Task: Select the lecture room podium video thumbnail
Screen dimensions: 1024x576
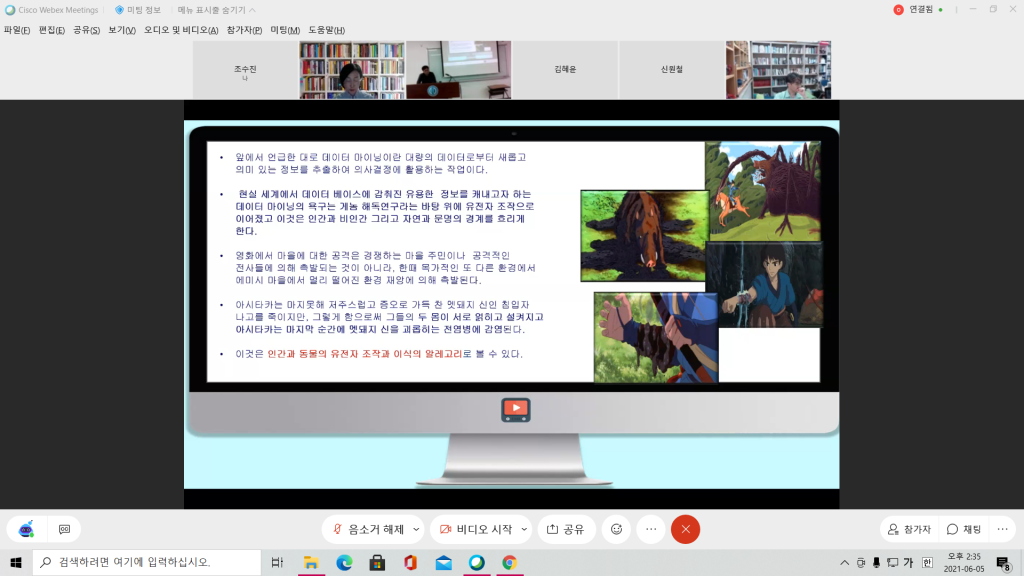Action: pyautogui.click(x=458, y=70)
